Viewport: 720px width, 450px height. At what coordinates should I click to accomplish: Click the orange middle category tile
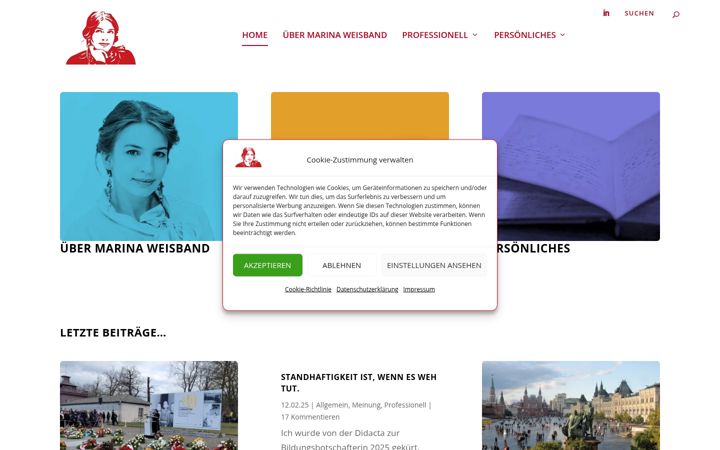point(360,116)
